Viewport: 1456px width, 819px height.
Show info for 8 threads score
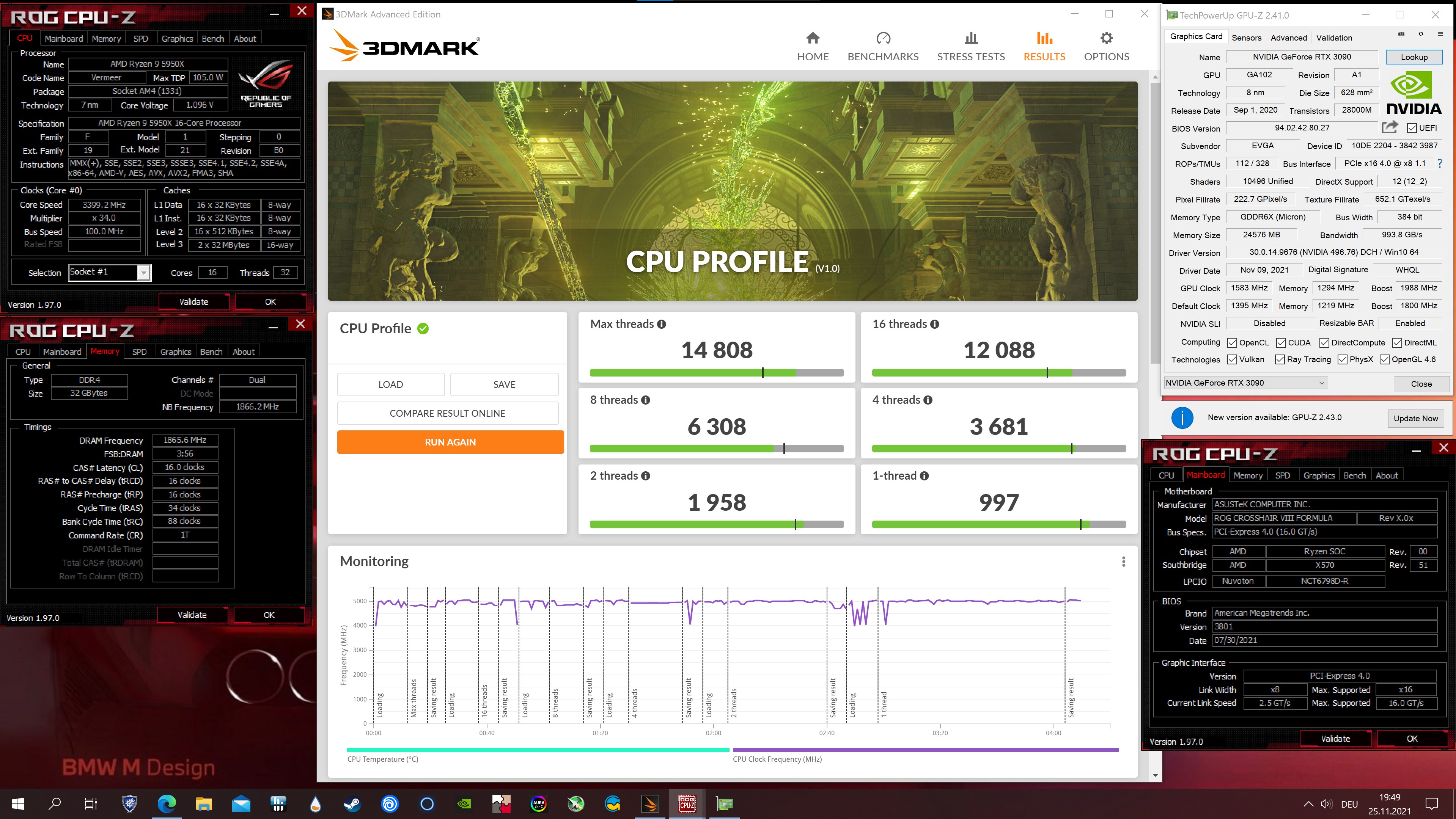pyautogui.click(x=645, y=400)
